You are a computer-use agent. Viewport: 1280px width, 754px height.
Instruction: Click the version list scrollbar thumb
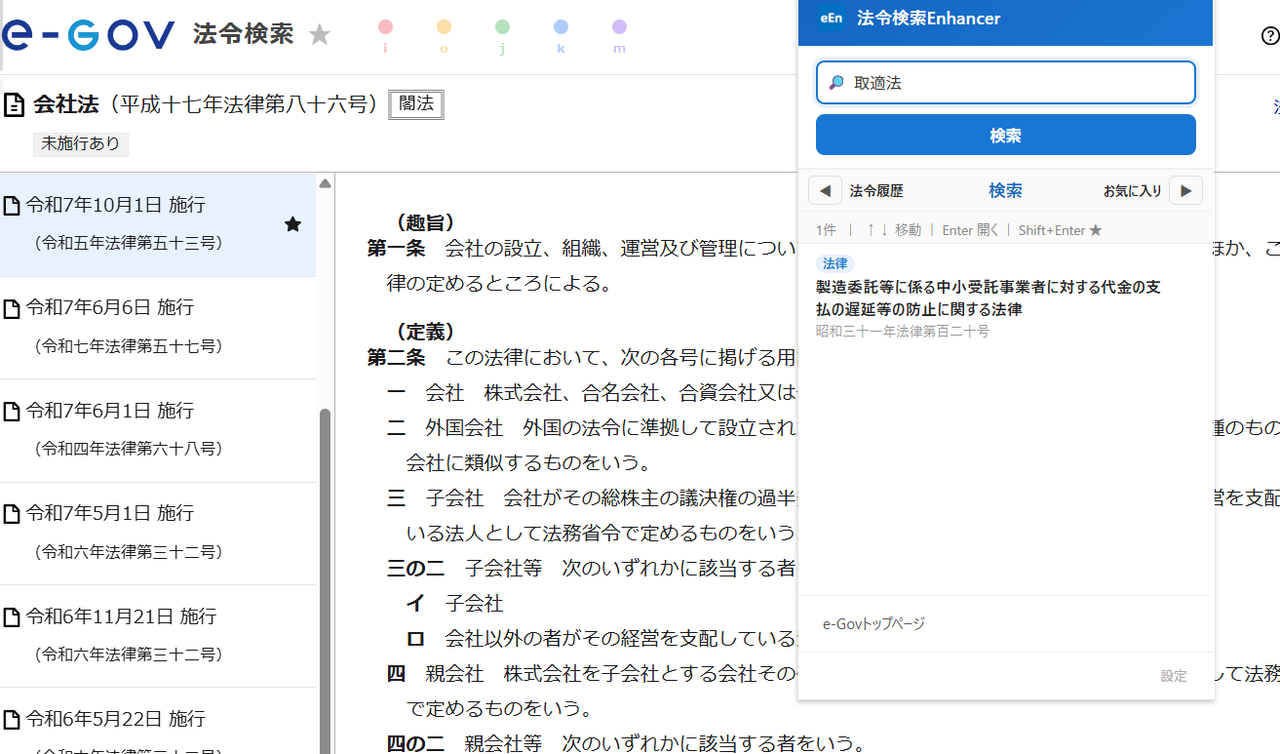click(x=325, y=580)
